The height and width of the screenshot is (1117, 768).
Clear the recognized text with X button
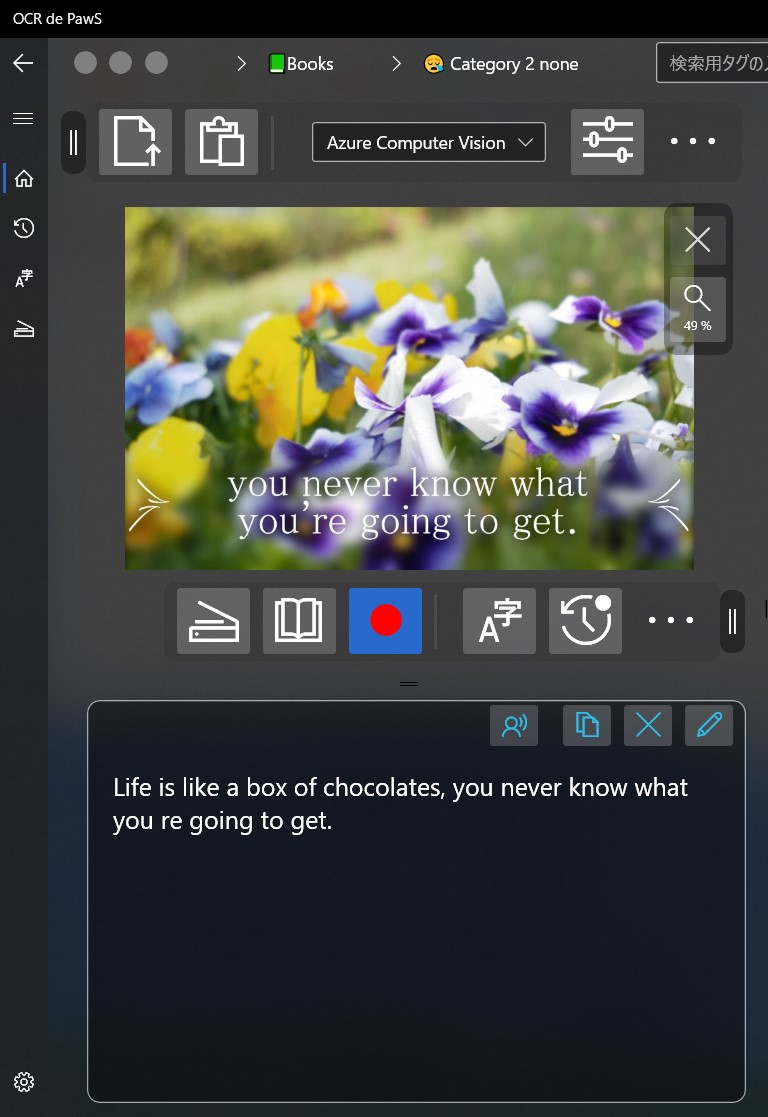point(648,726)
